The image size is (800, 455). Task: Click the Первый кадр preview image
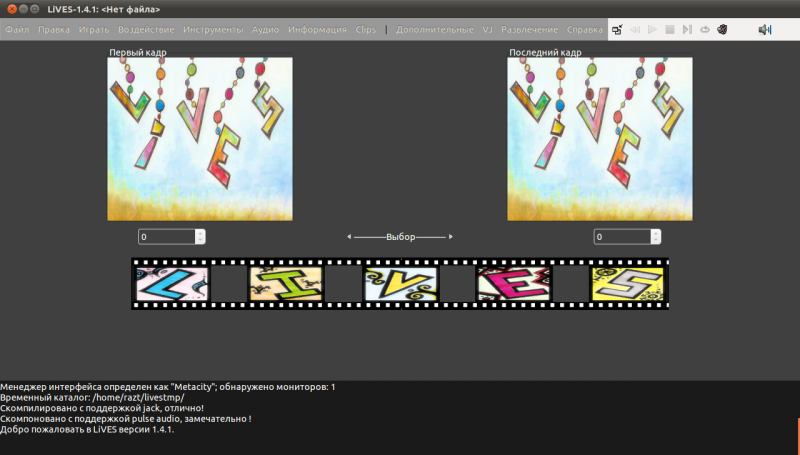[x=200, y=139]
